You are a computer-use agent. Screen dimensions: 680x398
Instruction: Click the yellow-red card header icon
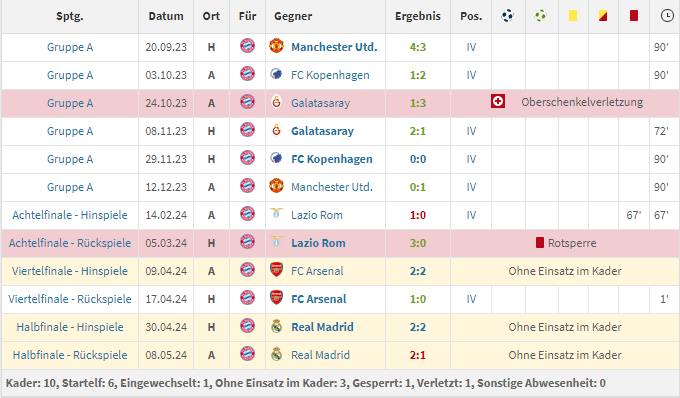603,16
